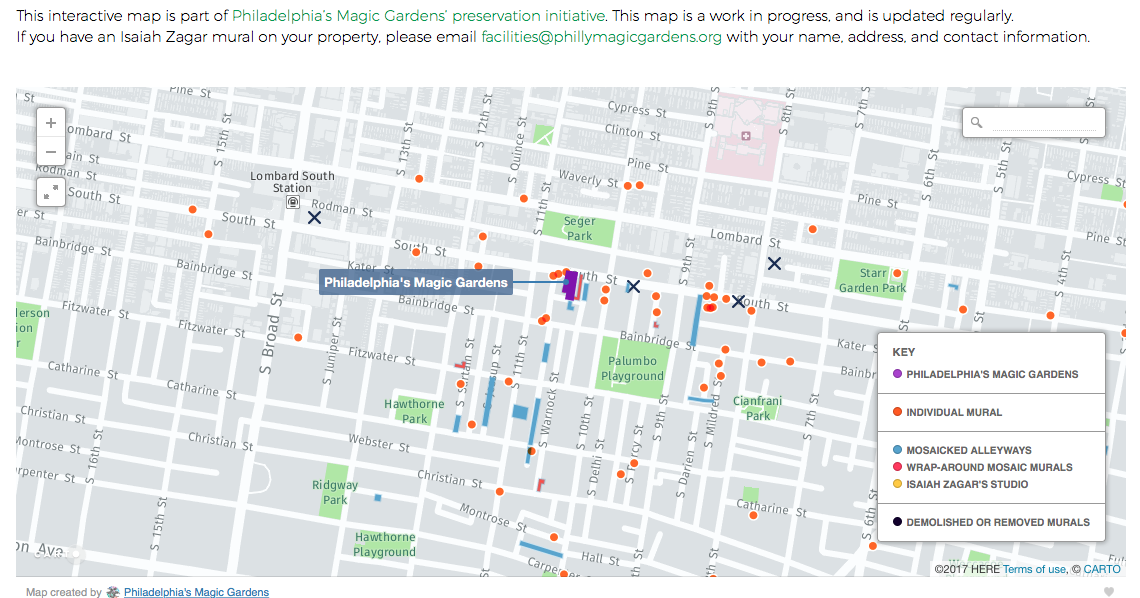The height and width of the screenshot is (598, 1140).
Task: Click the search text field on map
Action: pos(1044,123)
